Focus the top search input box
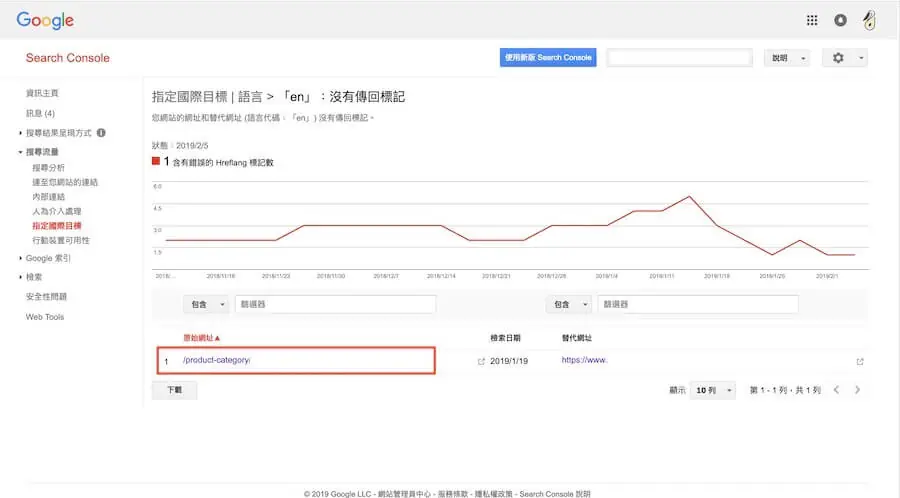Viewport: 900px width, 498px height. point(680,57)
